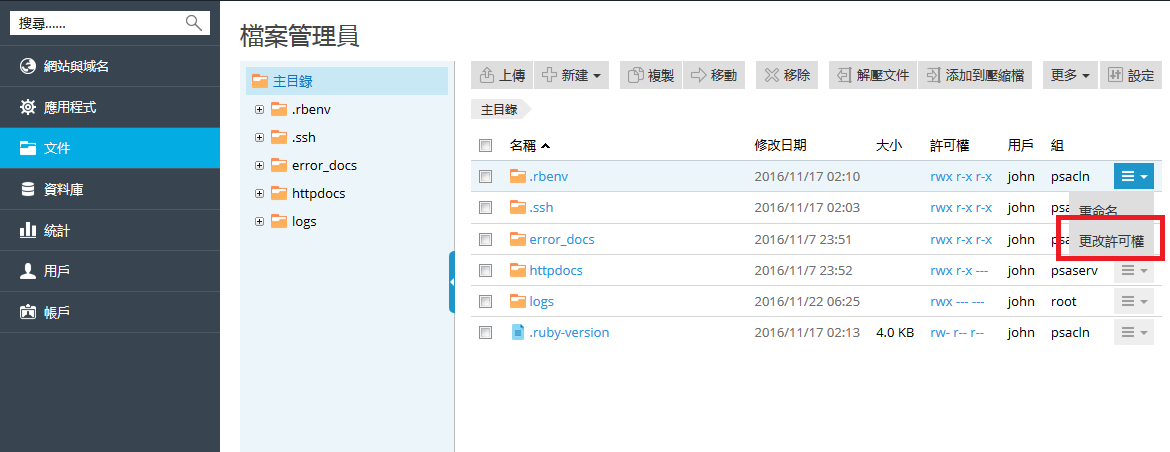Image resolution: width=1170 pixels, height=452 pixels.
Task: Toggle the select-all checkbox in the header
Action: 485,146
